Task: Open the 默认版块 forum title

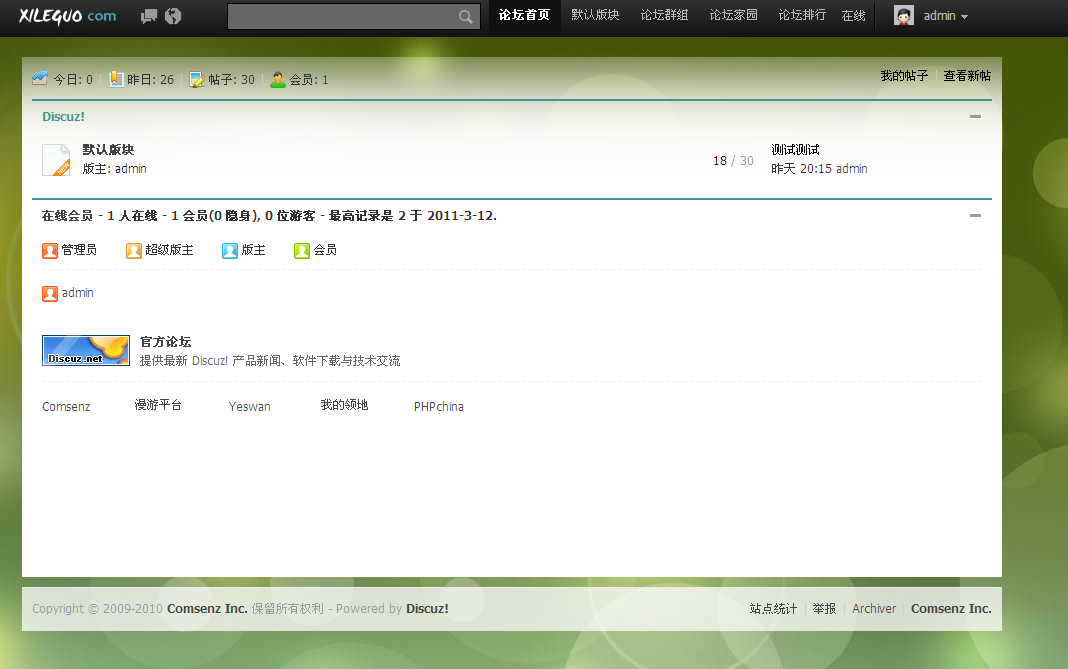Action: (108, 149)
